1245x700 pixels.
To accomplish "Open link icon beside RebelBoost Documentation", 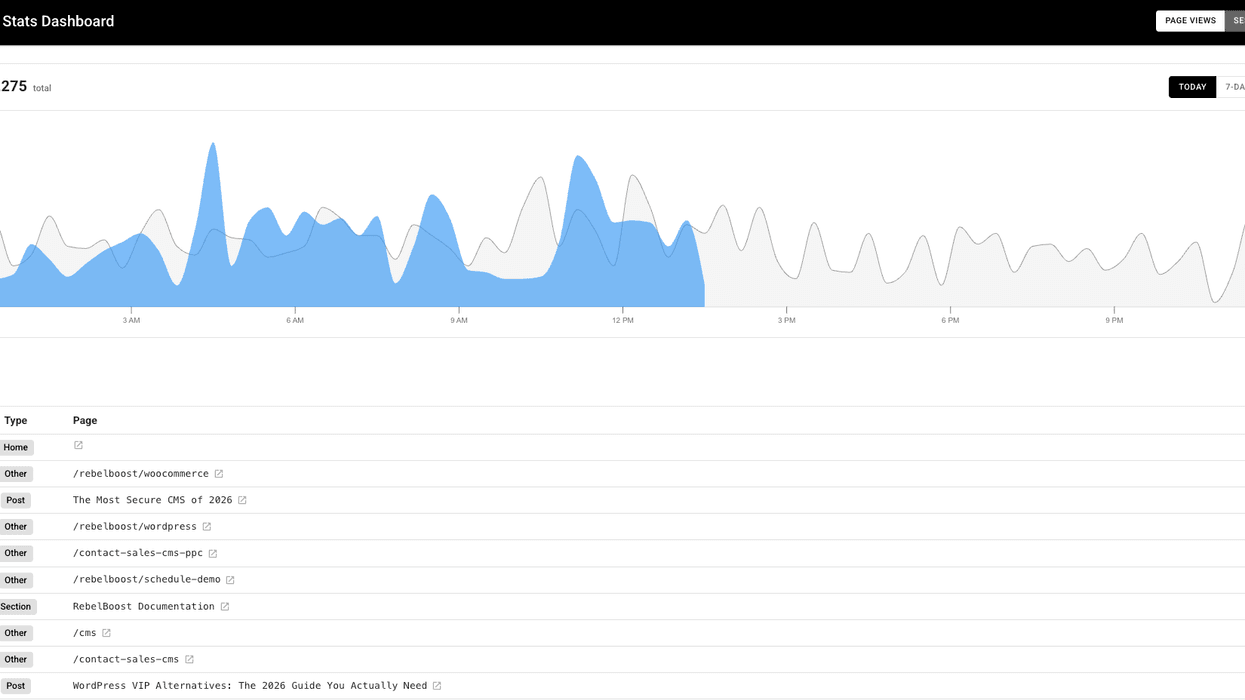I will click(224, 606).
